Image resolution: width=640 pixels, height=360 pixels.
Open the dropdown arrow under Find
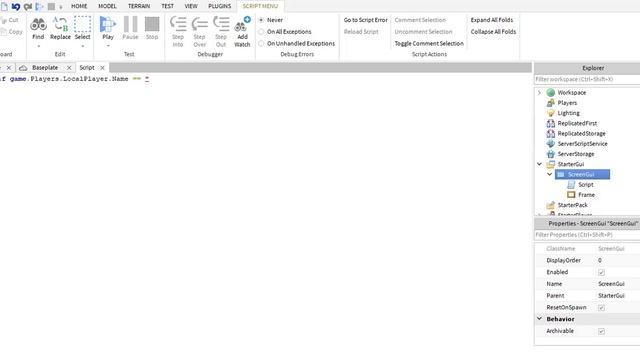[38, 46]
